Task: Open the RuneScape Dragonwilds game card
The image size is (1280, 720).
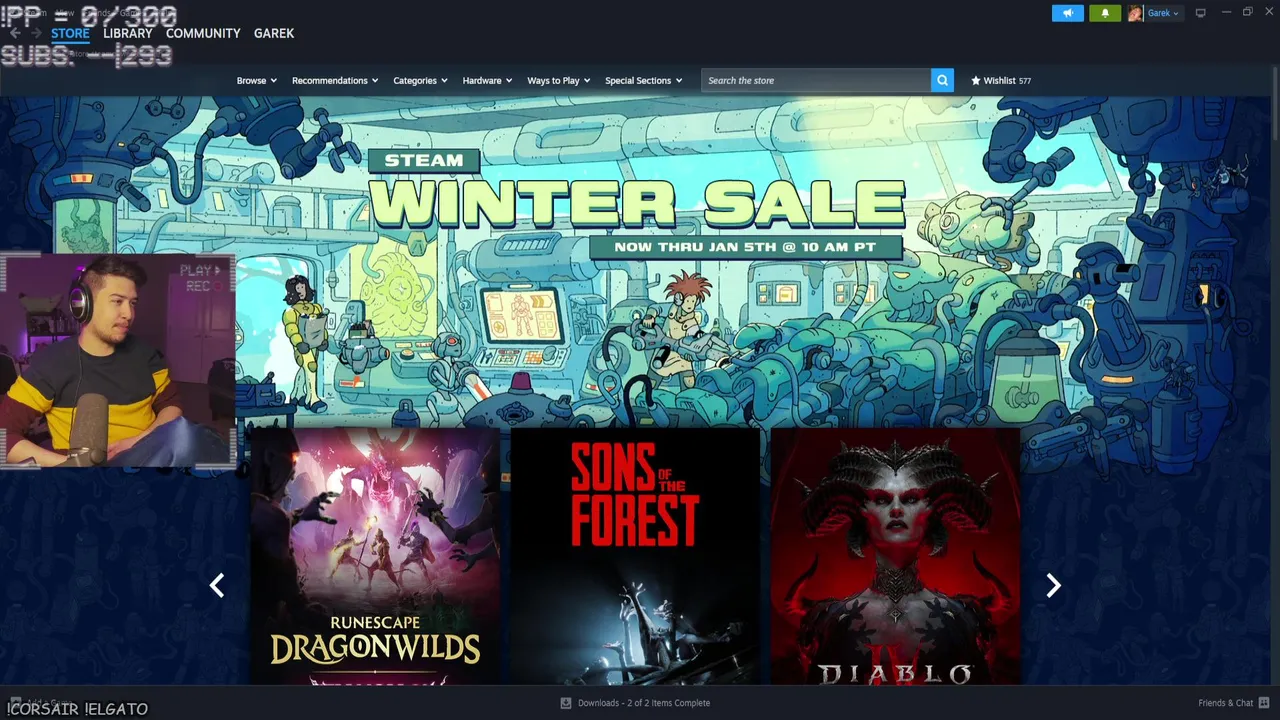Action: pos(375,556)
